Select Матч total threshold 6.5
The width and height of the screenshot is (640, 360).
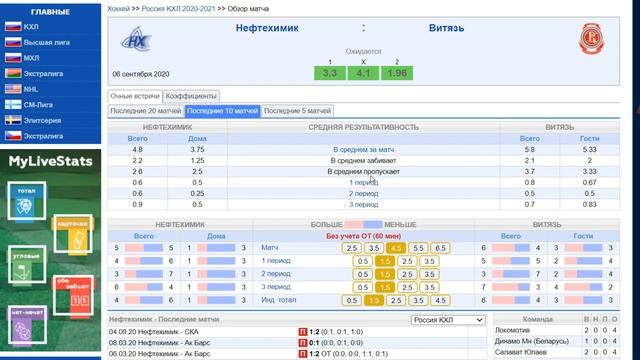pos(440,248)
